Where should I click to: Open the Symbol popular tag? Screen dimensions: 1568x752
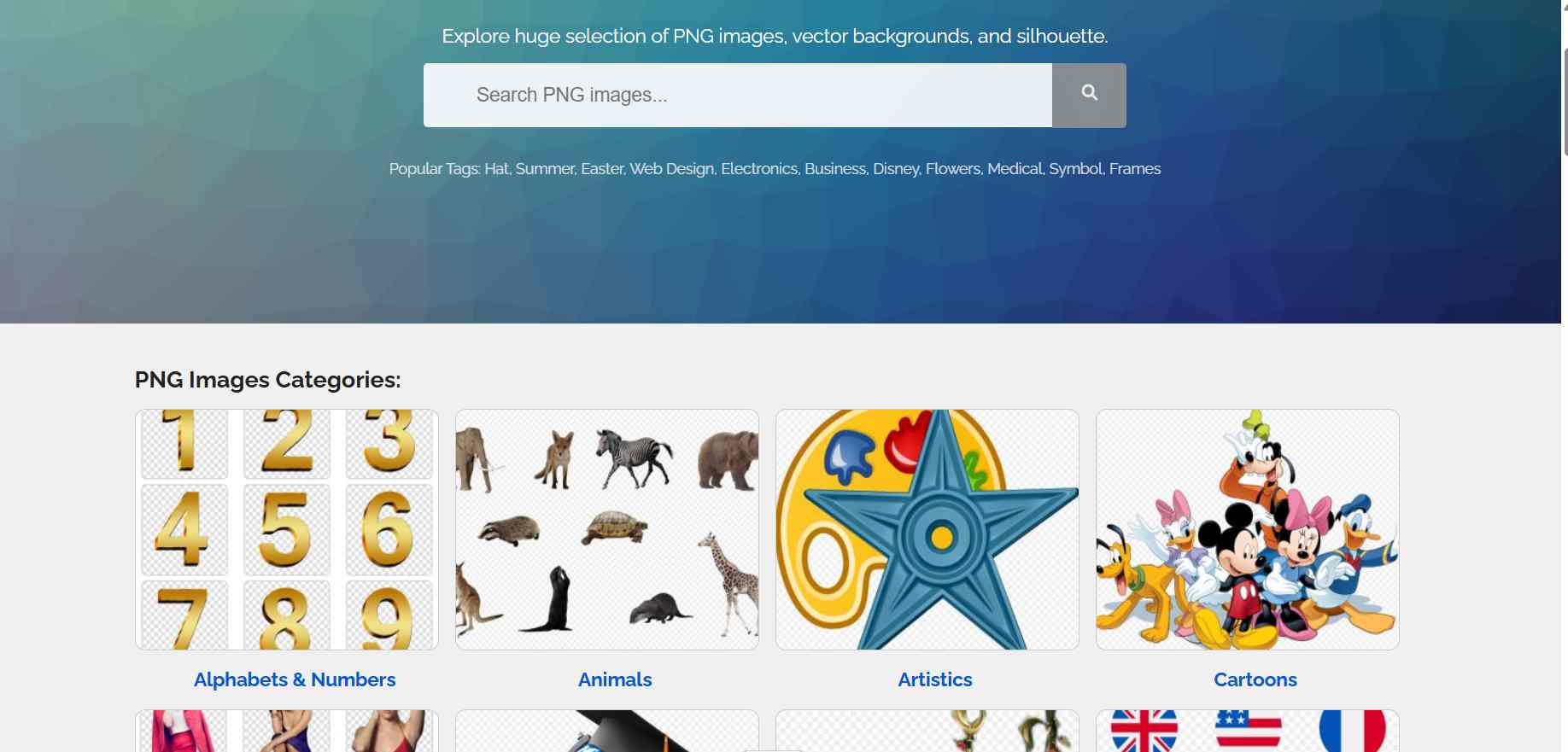1076,169
